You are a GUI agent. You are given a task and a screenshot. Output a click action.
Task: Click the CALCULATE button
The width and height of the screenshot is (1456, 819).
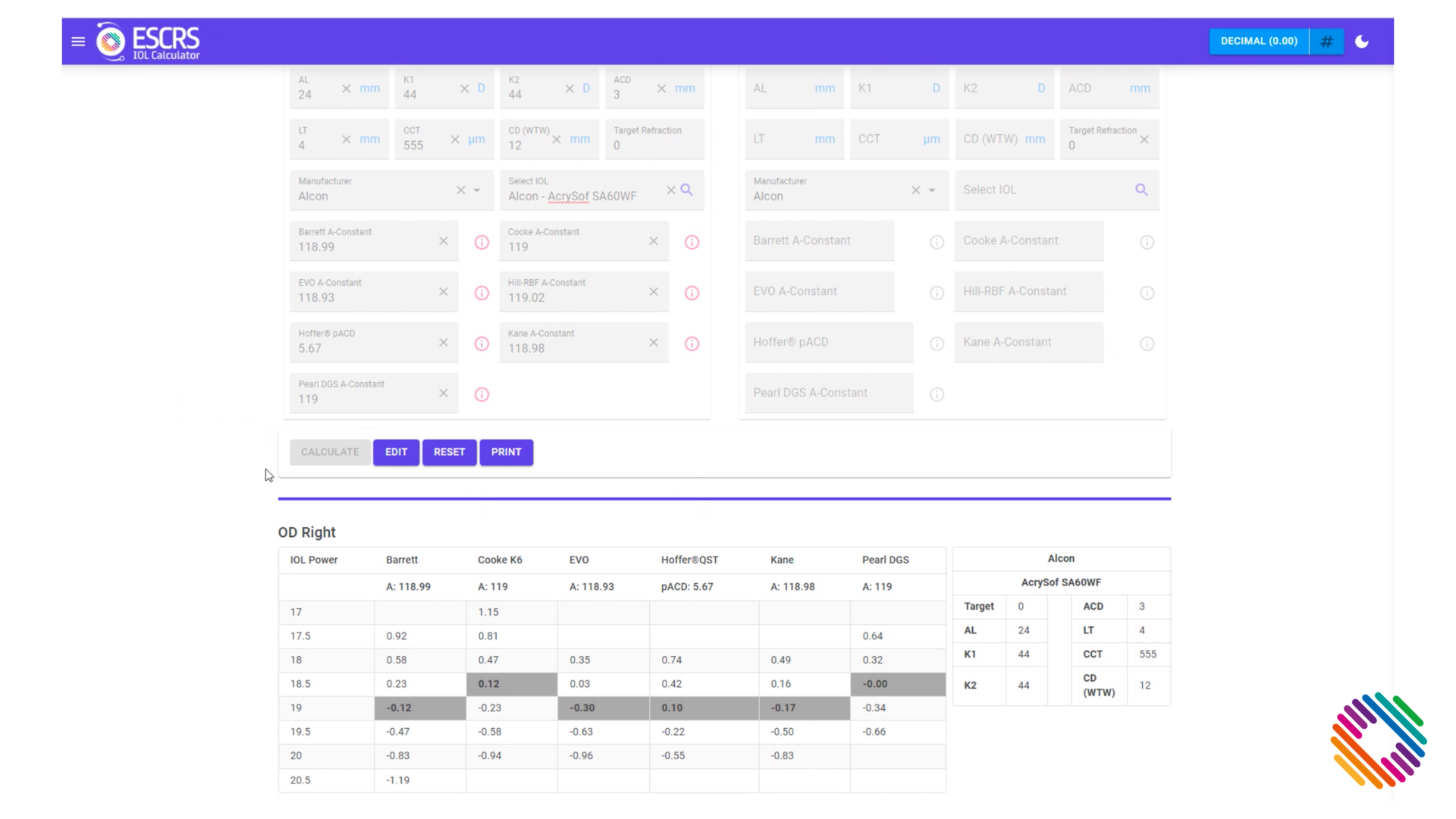point(329,451)
